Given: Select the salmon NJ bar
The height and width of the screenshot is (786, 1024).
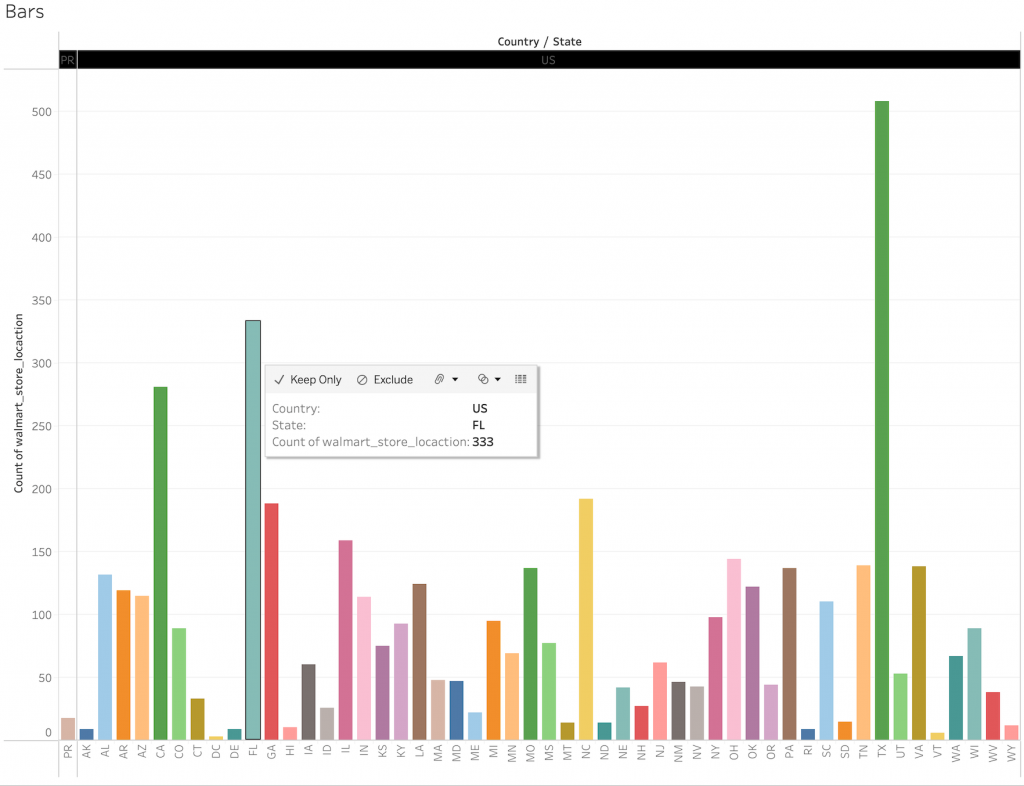Looking at the screenshot, I should (x=660, y=701).
